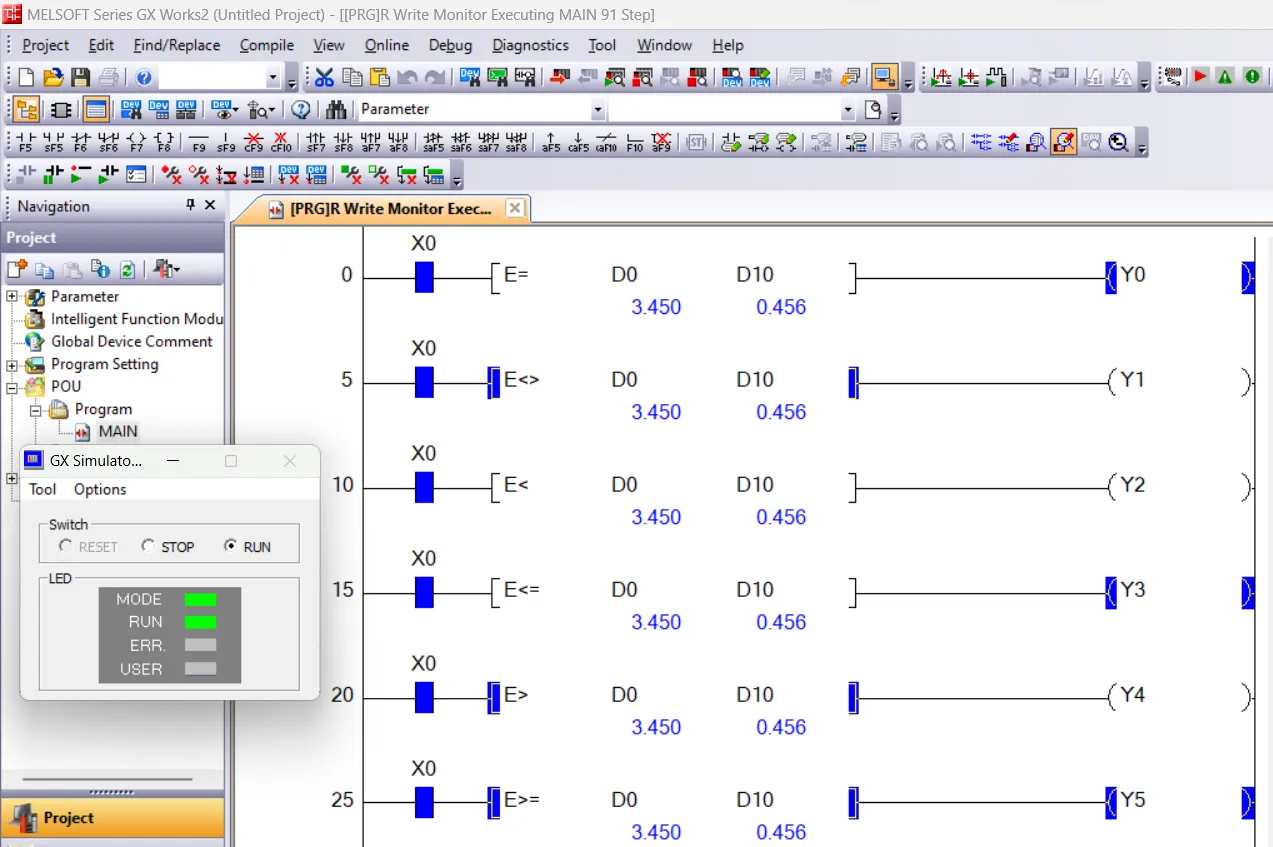Collapse the POU tree node
This screenshot has width=1273, height=847.
(x=12, y=387)
